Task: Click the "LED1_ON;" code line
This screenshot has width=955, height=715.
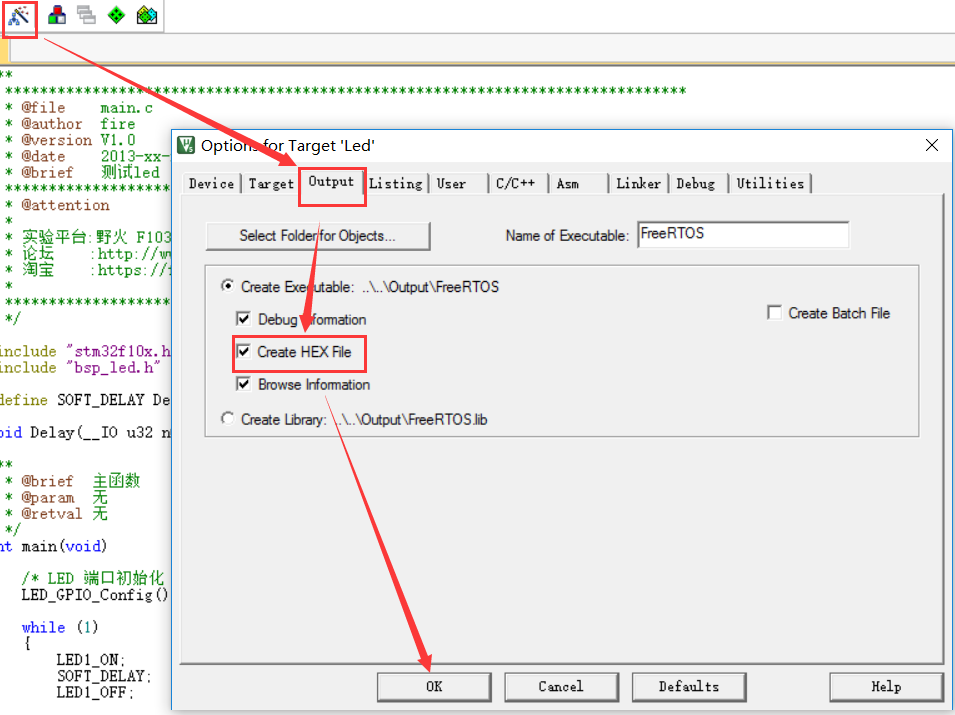Action: (x=91, y=660)
